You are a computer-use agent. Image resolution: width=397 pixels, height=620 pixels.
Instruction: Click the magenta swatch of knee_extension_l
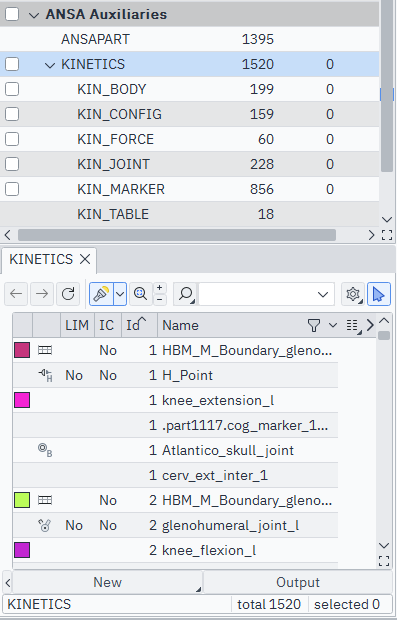(22, 400)
